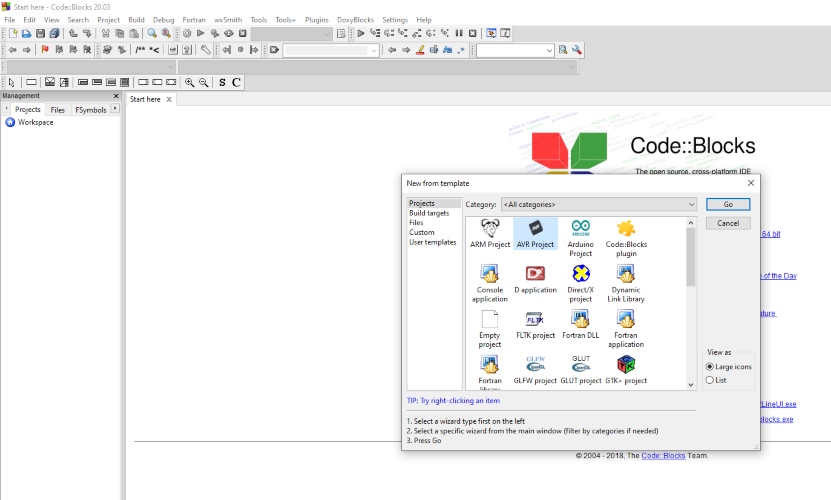This screenshot has width=831, height=500.
Task: Select the FLTK project template
Action: click(535, 325)
